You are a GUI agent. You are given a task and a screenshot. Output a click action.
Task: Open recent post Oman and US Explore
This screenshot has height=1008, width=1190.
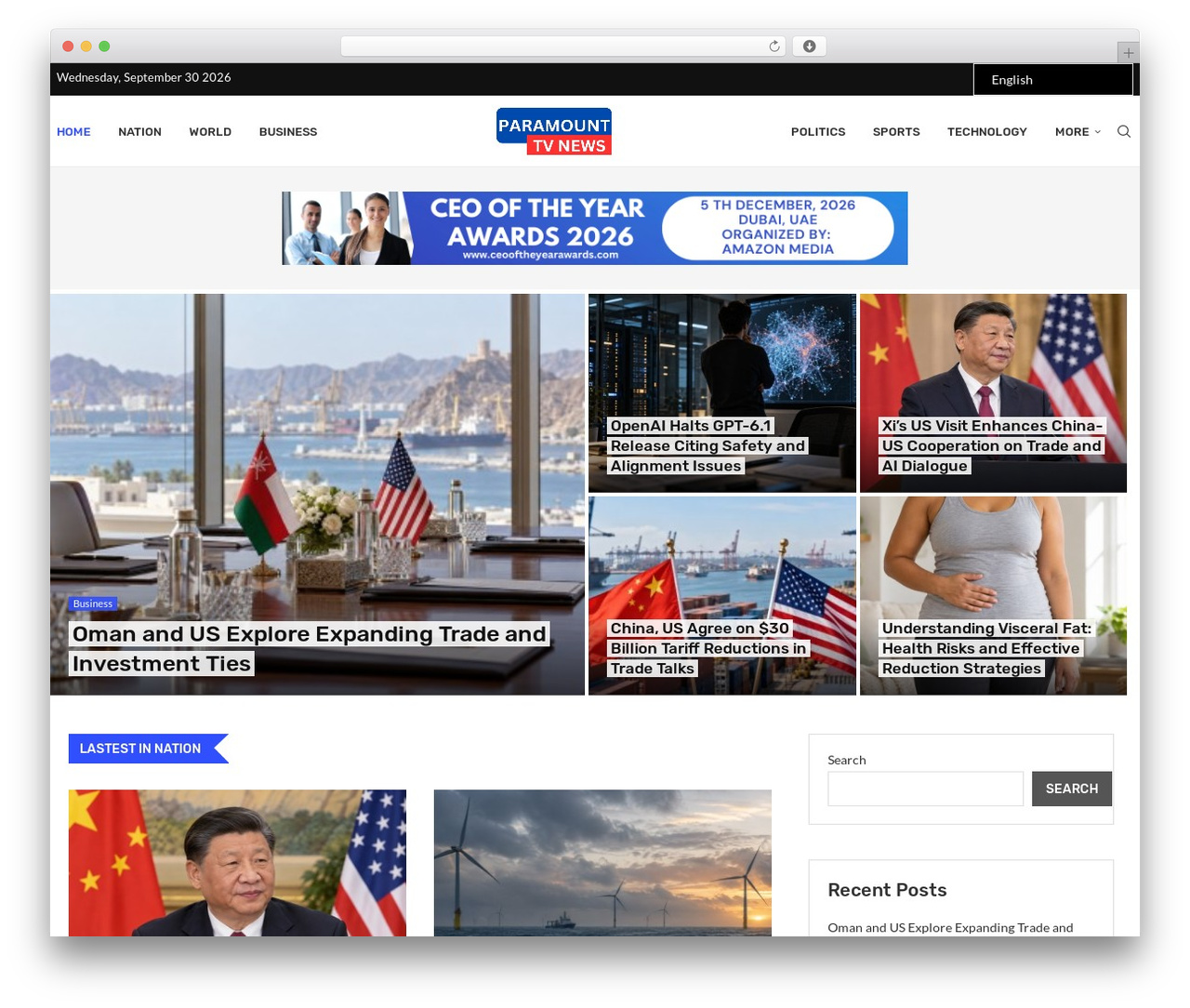(950, 928)
